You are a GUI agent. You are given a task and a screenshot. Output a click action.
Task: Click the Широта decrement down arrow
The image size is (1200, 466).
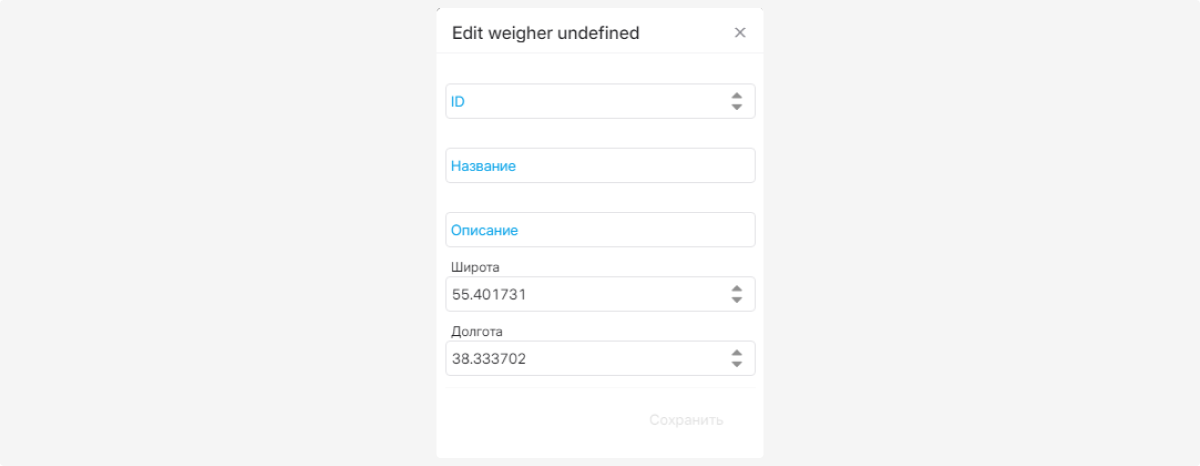[x=736, y=300]
